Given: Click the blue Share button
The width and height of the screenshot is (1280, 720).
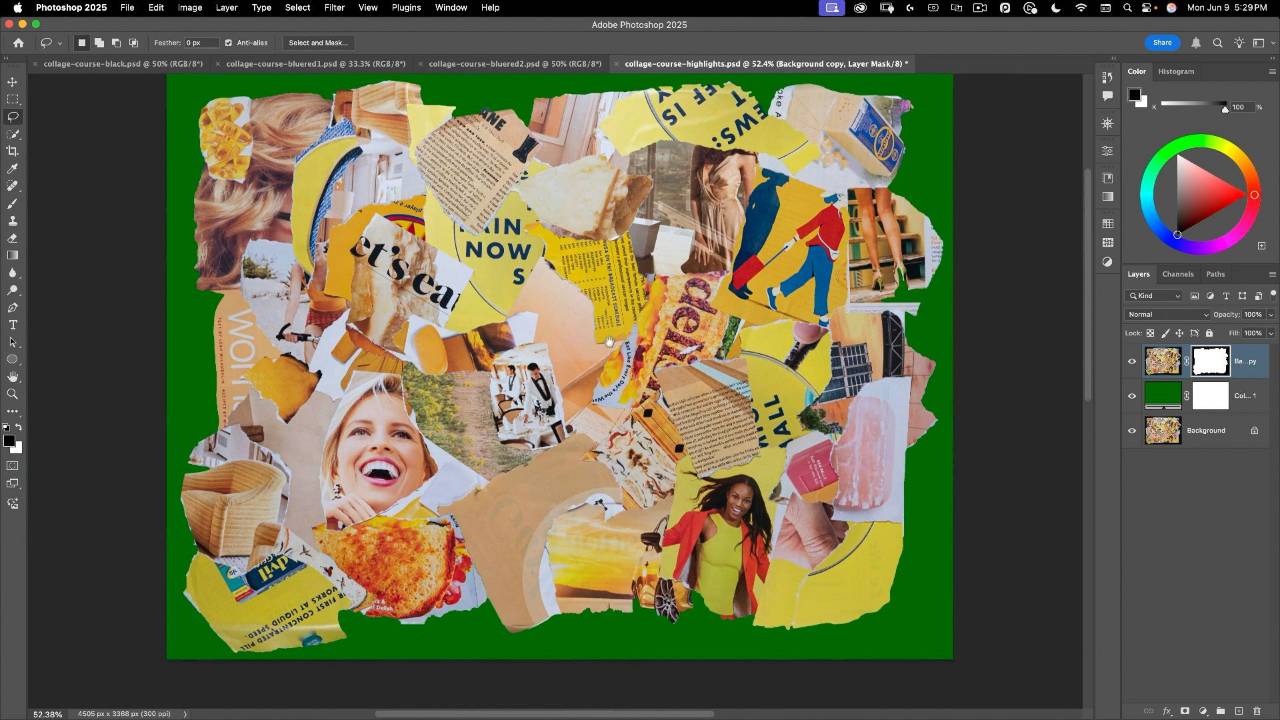Looking at the screenshot, I should [1162, 43].
